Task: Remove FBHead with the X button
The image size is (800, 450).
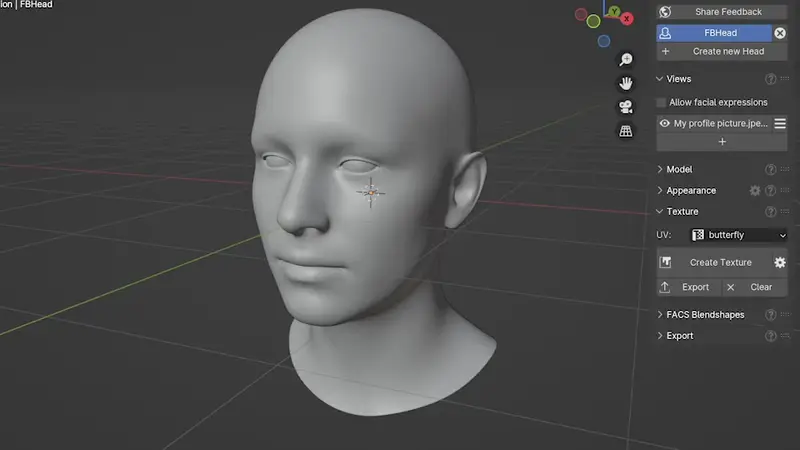Action: click(780, 33)
